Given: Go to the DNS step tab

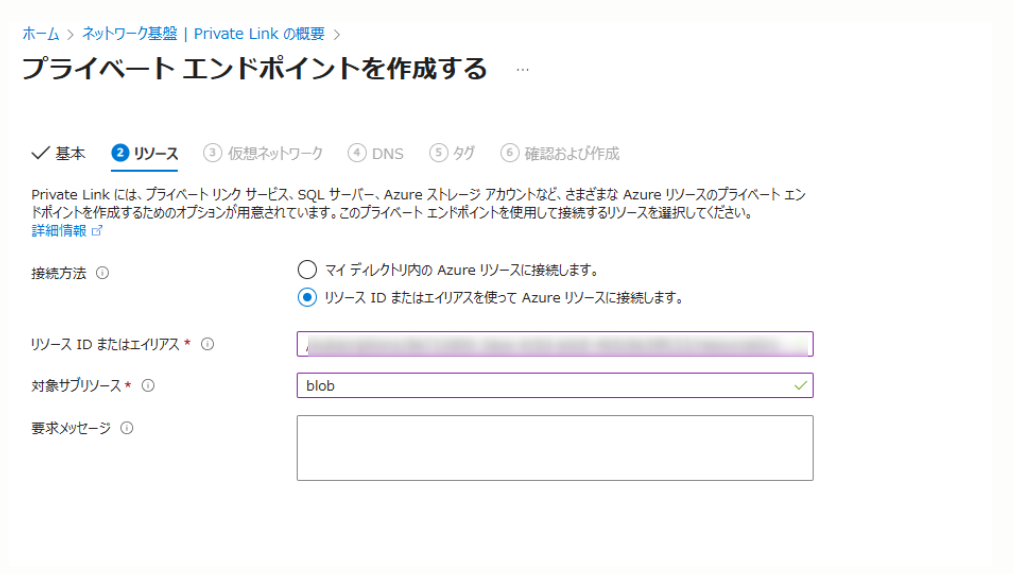Looking at the screenshot, I should (376, 153).
